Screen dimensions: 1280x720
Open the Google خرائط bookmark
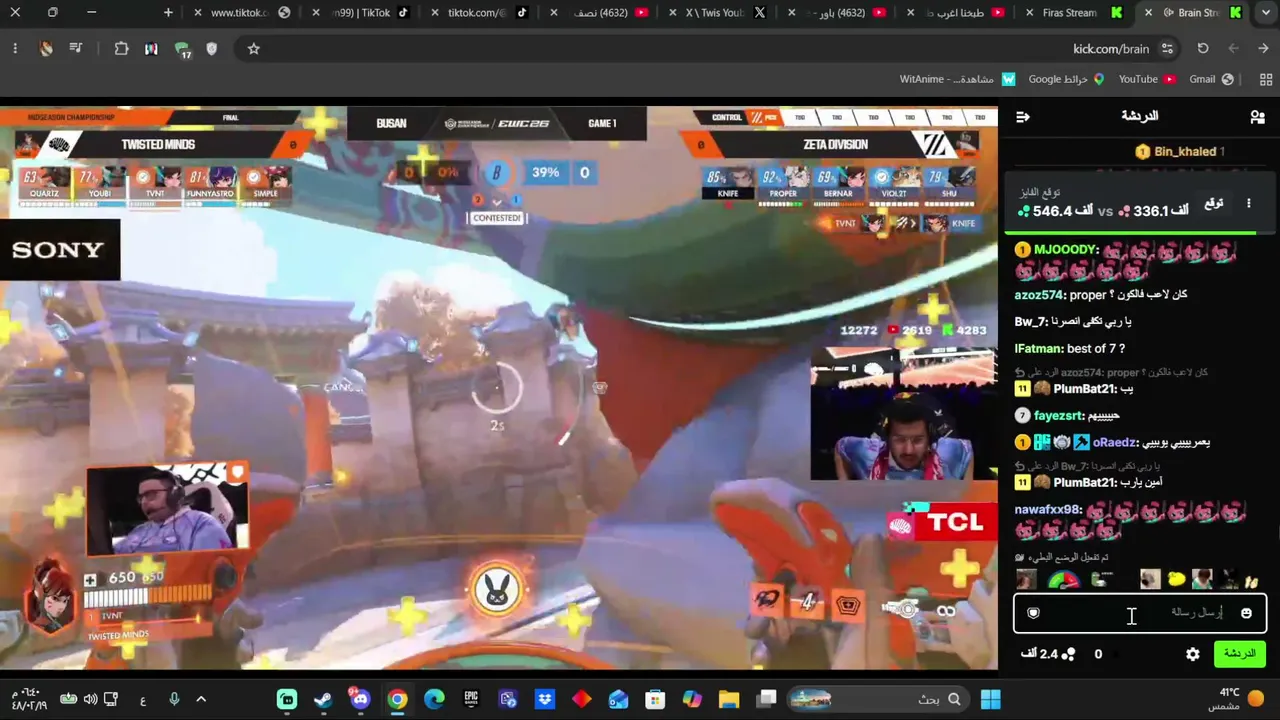click(1066, 80)
